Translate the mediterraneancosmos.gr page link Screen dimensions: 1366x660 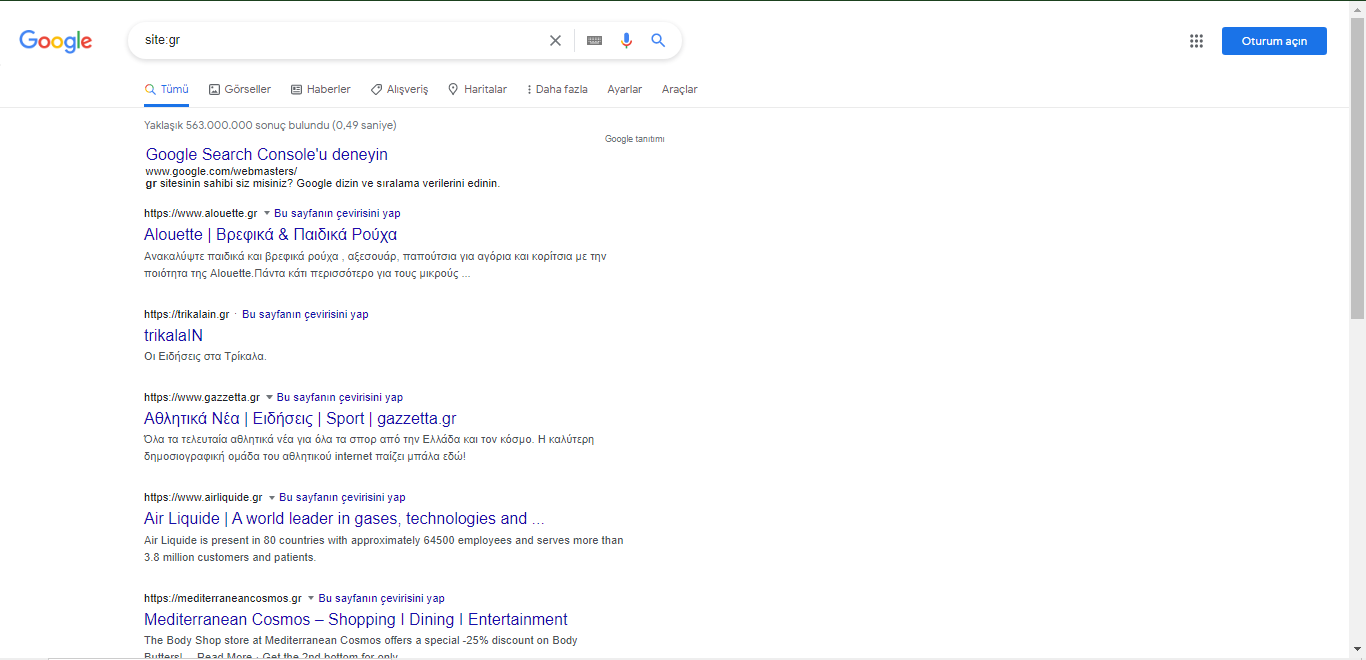pos(382,599)
